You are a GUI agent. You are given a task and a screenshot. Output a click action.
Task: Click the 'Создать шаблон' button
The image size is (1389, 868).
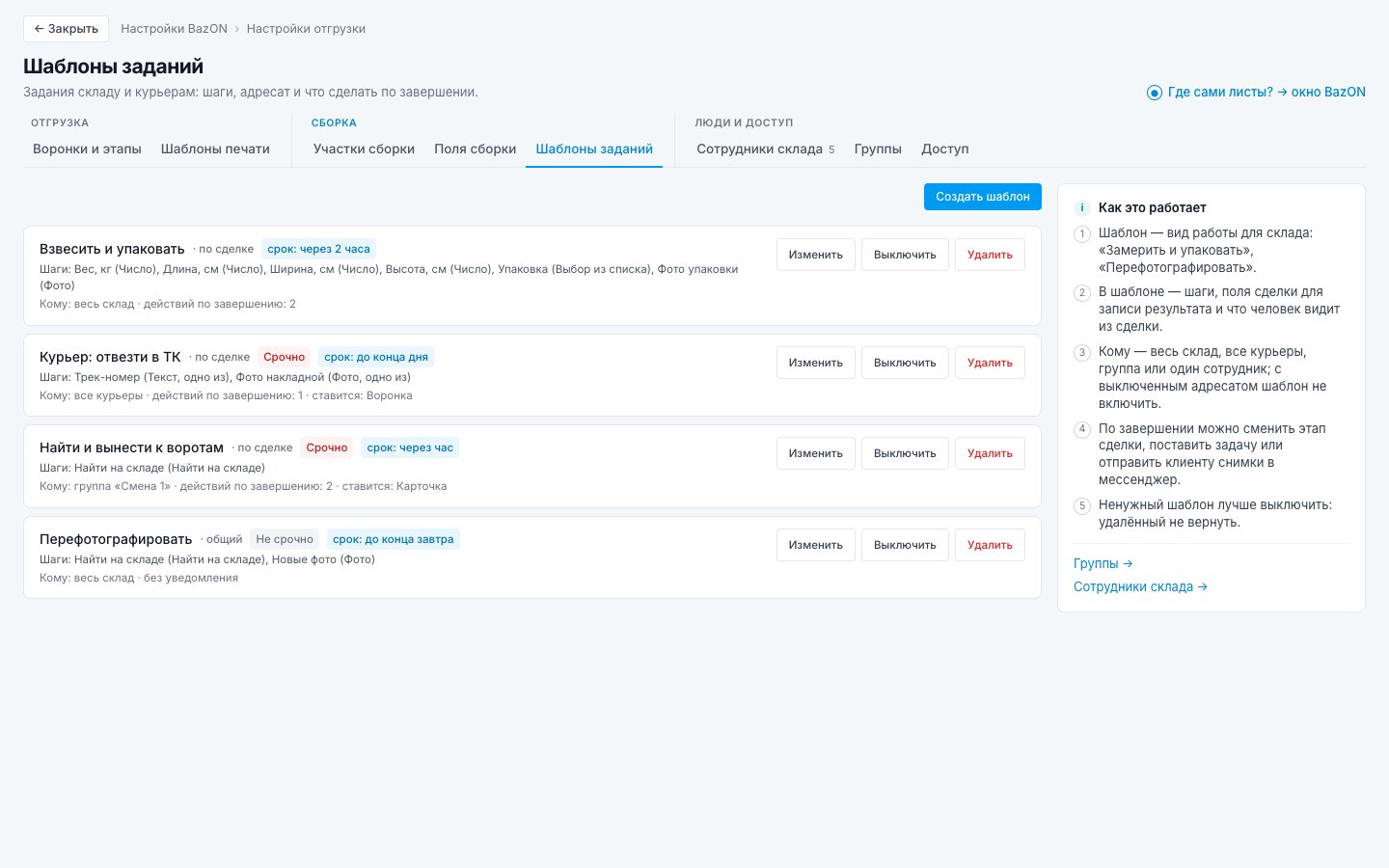(x=983, y=197)
